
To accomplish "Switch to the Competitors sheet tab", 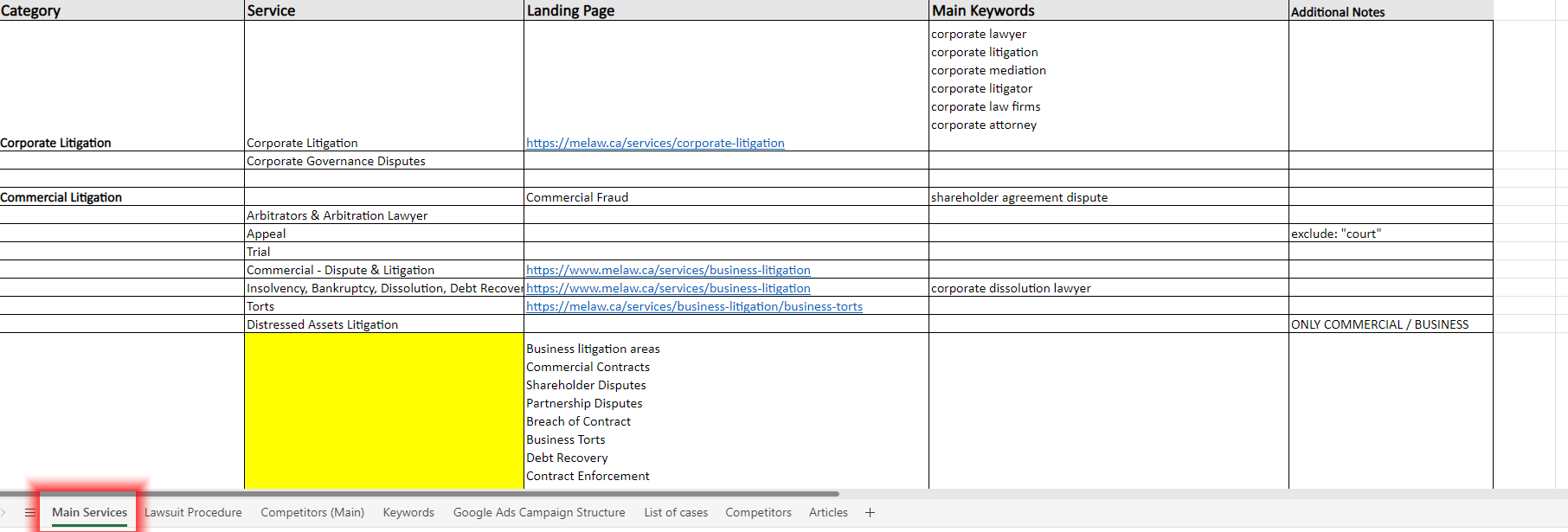I will click(x=758, y=513).
